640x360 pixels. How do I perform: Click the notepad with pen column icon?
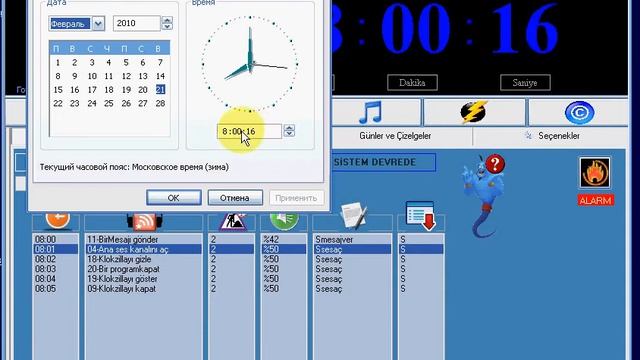click(353, 216)
